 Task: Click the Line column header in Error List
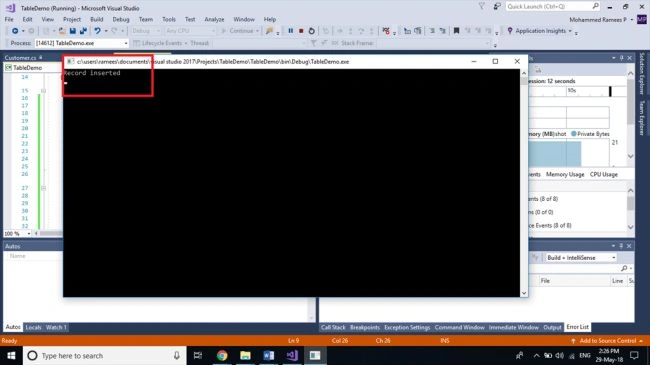click(x=617, y=281)
